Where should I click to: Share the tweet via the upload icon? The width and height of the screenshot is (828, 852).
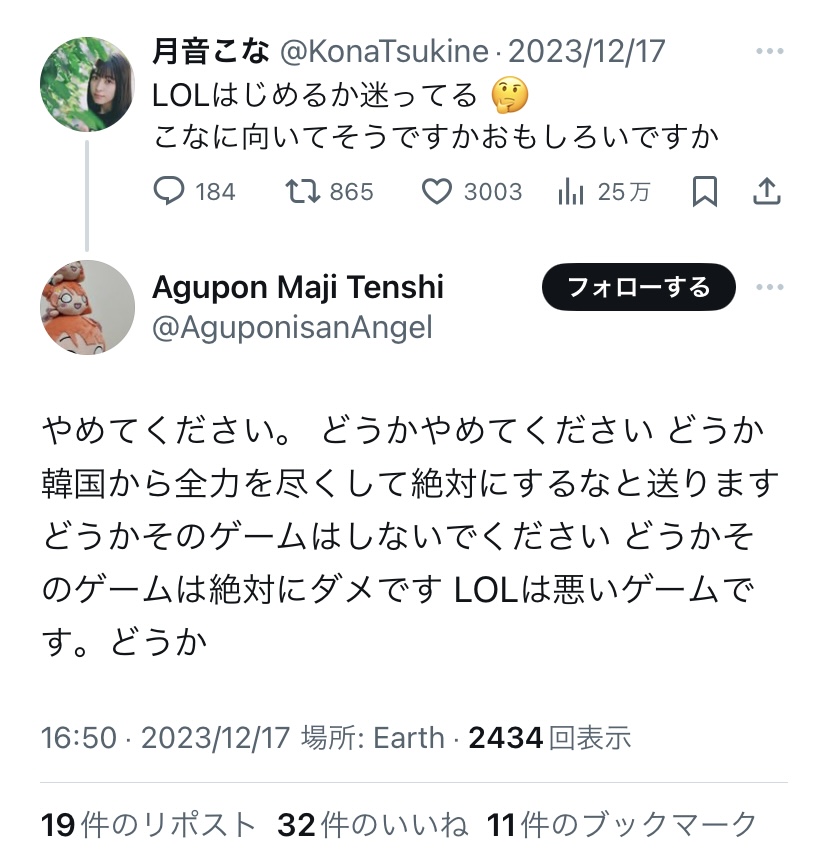(767, 191)
